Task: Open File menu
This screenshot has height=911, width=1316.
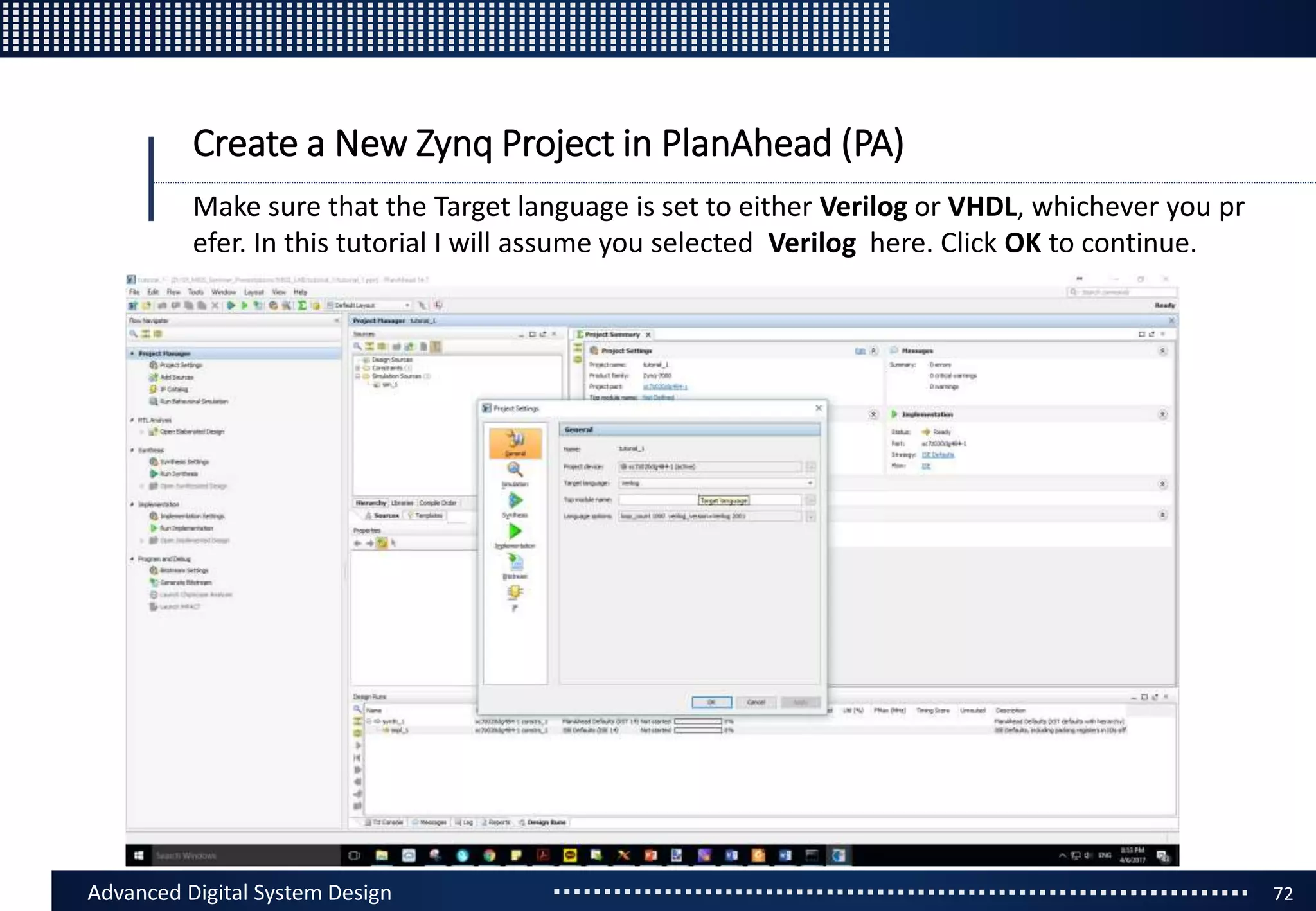Action: [x=134, y=292]
